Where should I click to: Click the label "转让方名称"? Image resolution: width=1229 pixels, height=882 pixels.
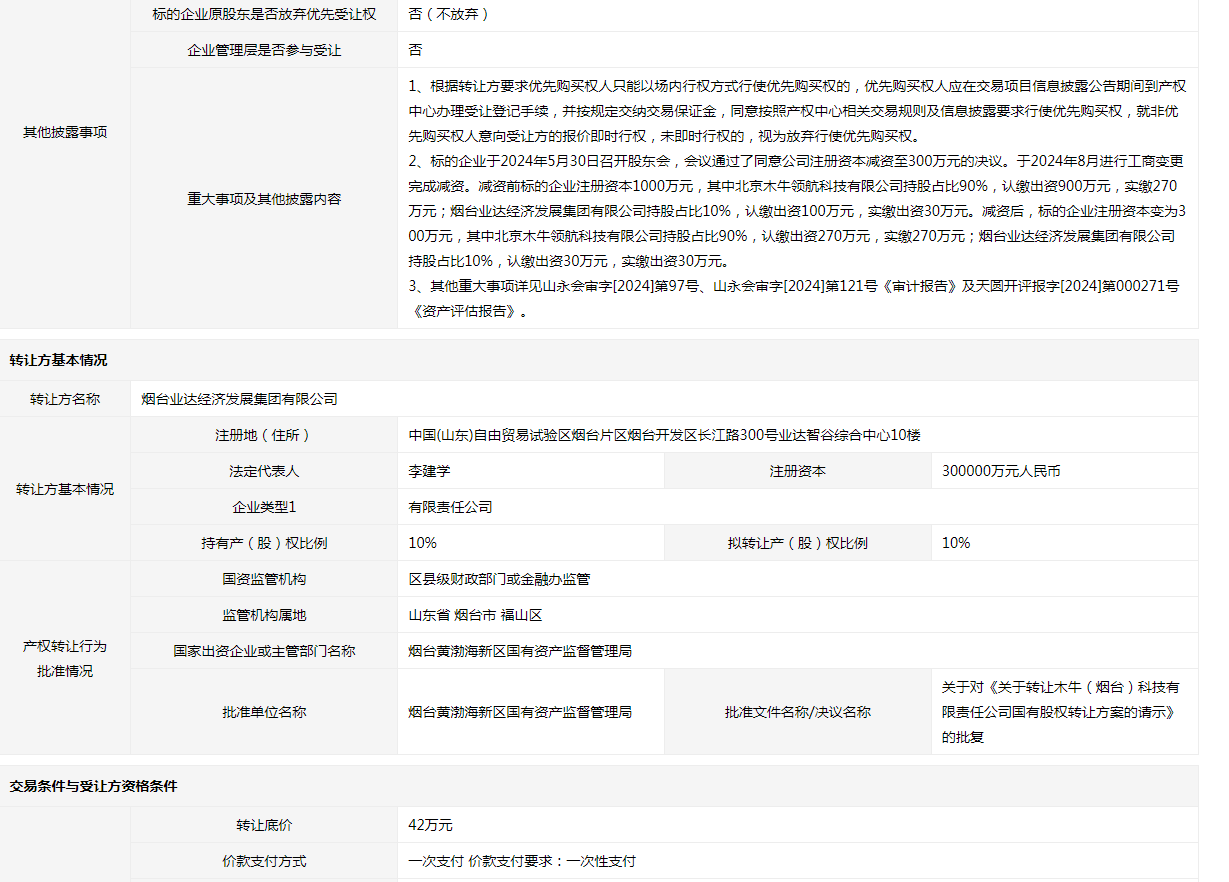coord(65,399)
